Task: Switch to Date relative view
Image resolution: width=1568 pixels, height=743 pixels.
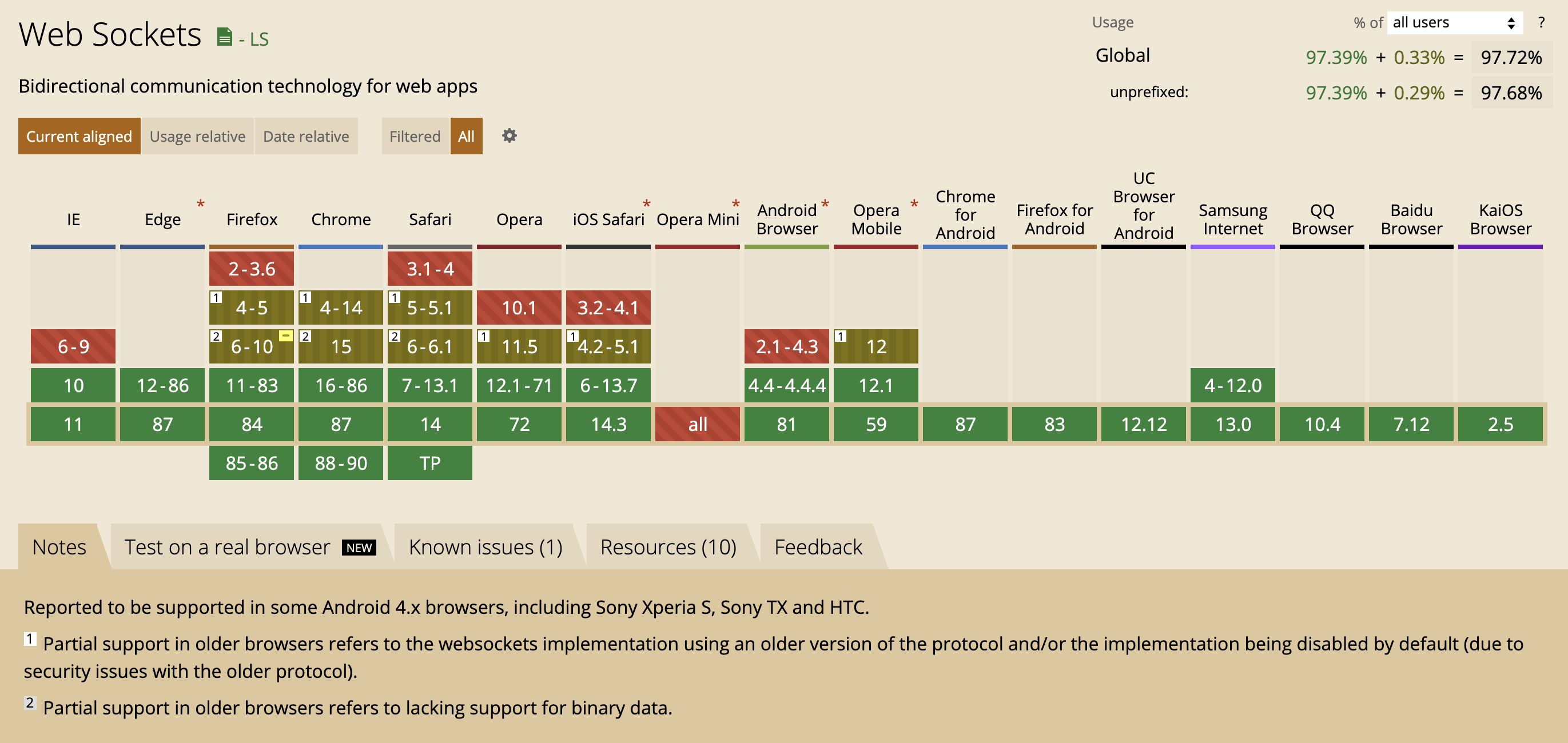Action: (305, 136)
